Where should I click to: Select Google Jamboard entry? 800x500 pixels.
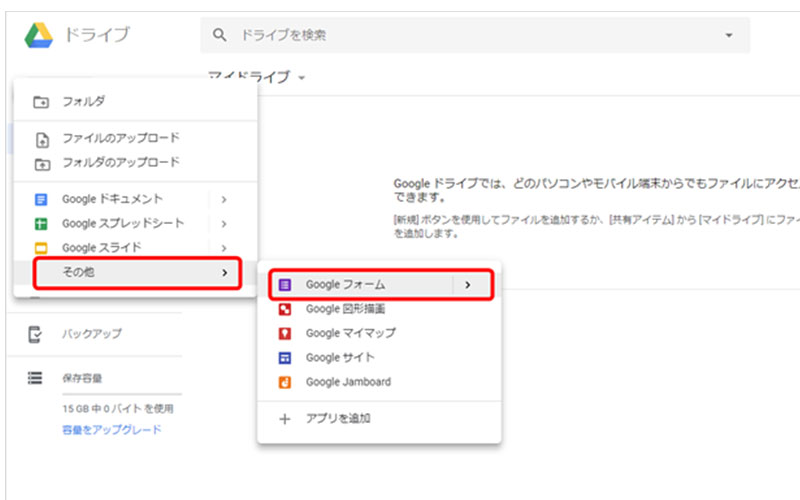pyautogui.click(x=348, y=382)
